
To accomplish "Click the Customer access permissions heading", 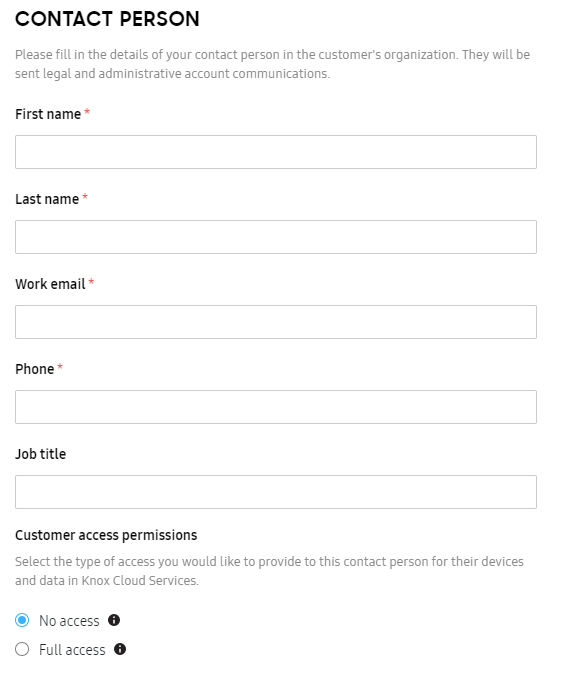I will (x=106, y=535).
